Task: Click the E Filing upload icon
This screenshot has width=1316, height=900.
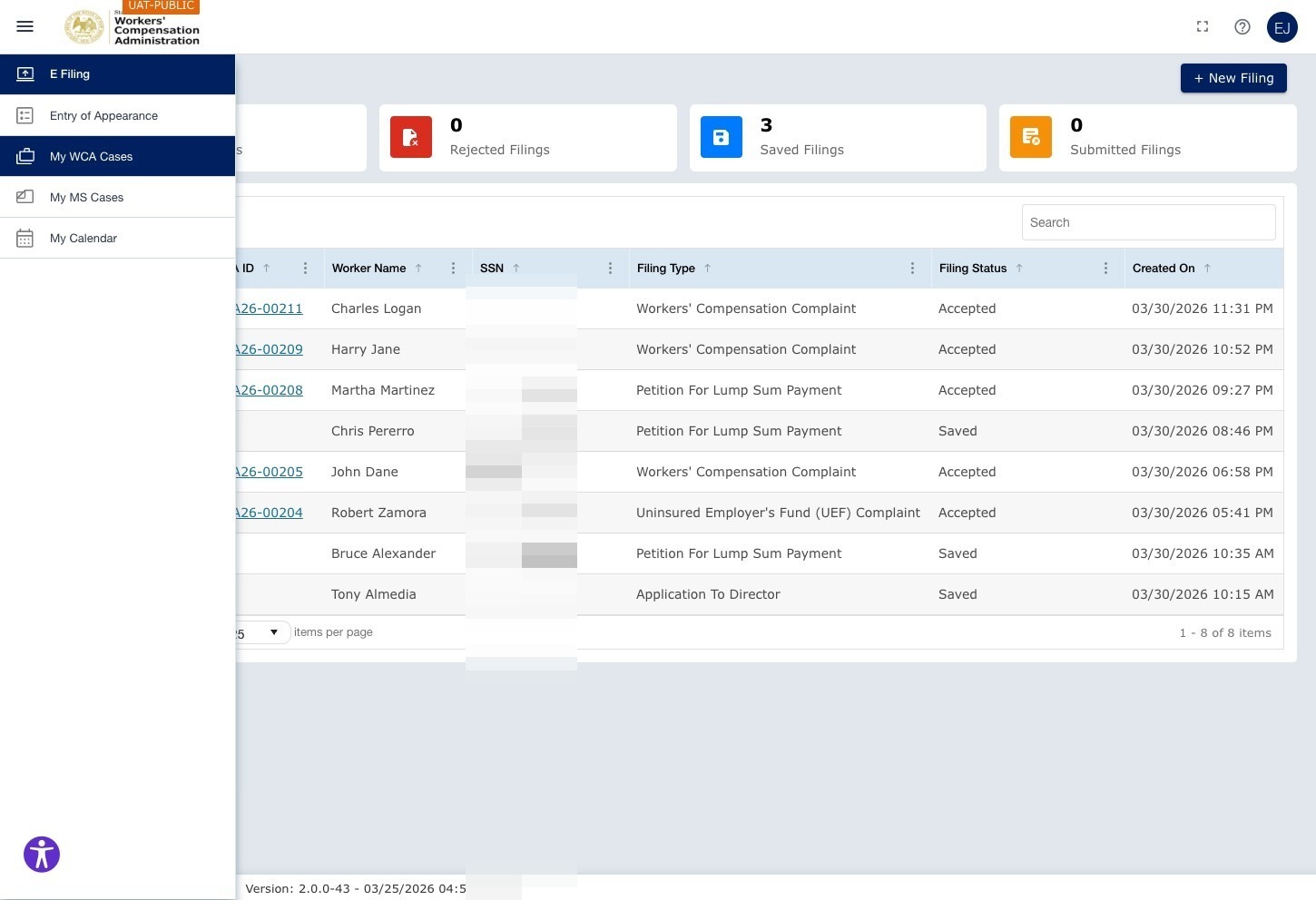Action: point(25,74)
